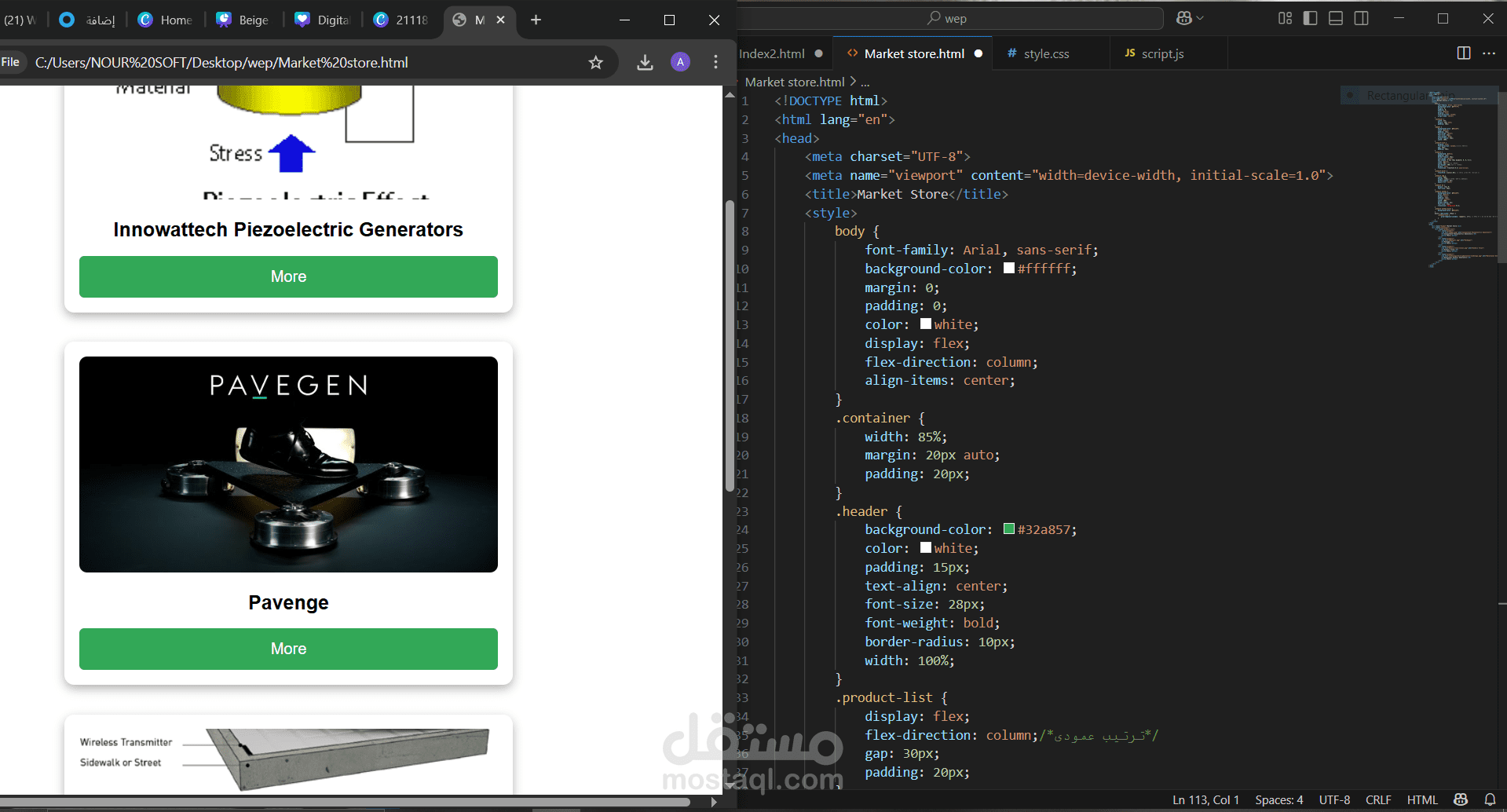
Task: Click the scroll-up arrow of page scrollbar
Action: (730, 94)
